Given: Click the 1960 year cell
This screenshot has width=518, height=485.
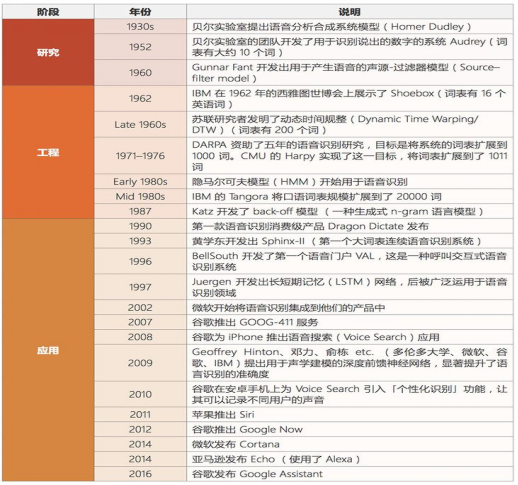Looking at the screenshot, I should click(x=140, y=73).
